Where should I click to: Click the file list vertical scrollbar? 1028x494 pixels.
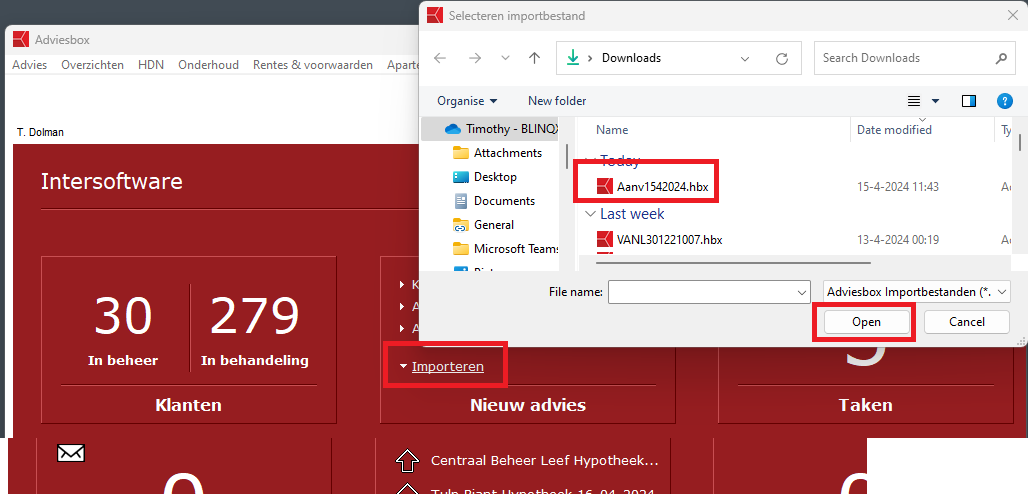(1019, 141)
